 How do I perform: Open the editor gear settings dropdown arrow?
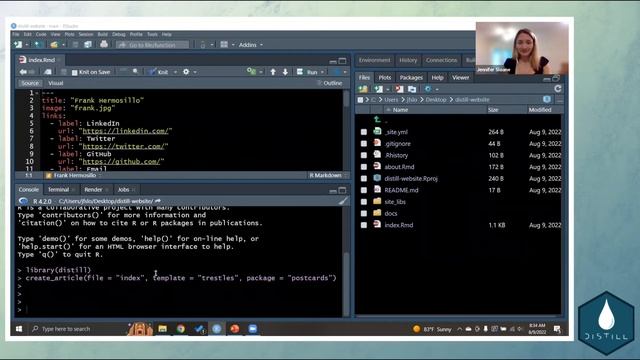(195, 72)
